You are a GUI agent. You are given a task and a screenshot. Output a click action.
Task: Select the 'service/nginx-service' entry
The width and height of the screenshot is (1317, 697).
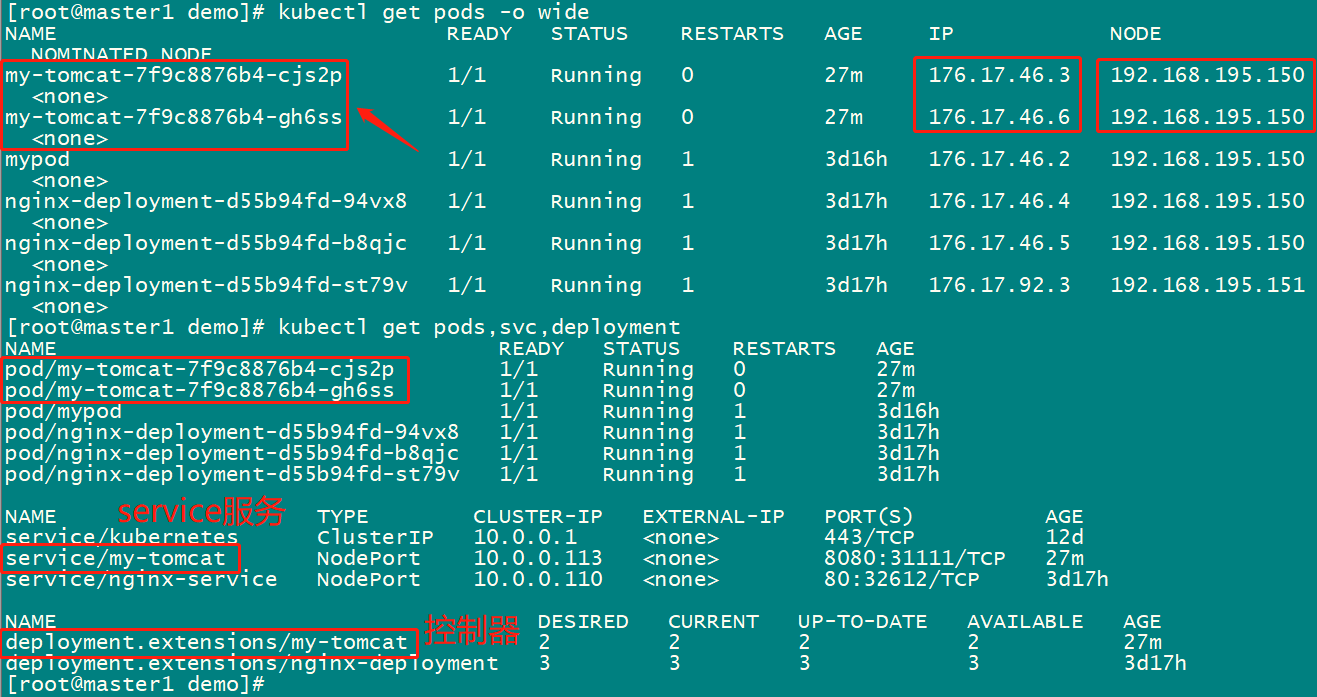pyautogui.click(x=140, y=579)
